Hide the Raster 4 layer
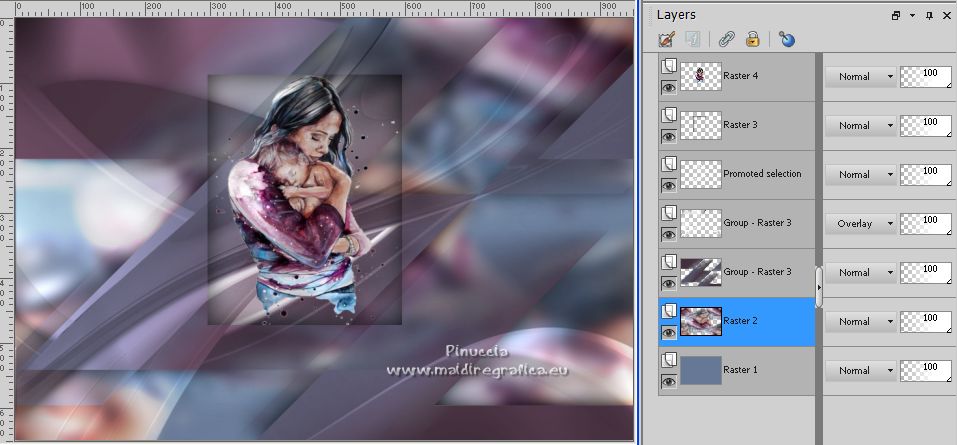The height and width of the screenshot is (445, 957). (669, 87)
